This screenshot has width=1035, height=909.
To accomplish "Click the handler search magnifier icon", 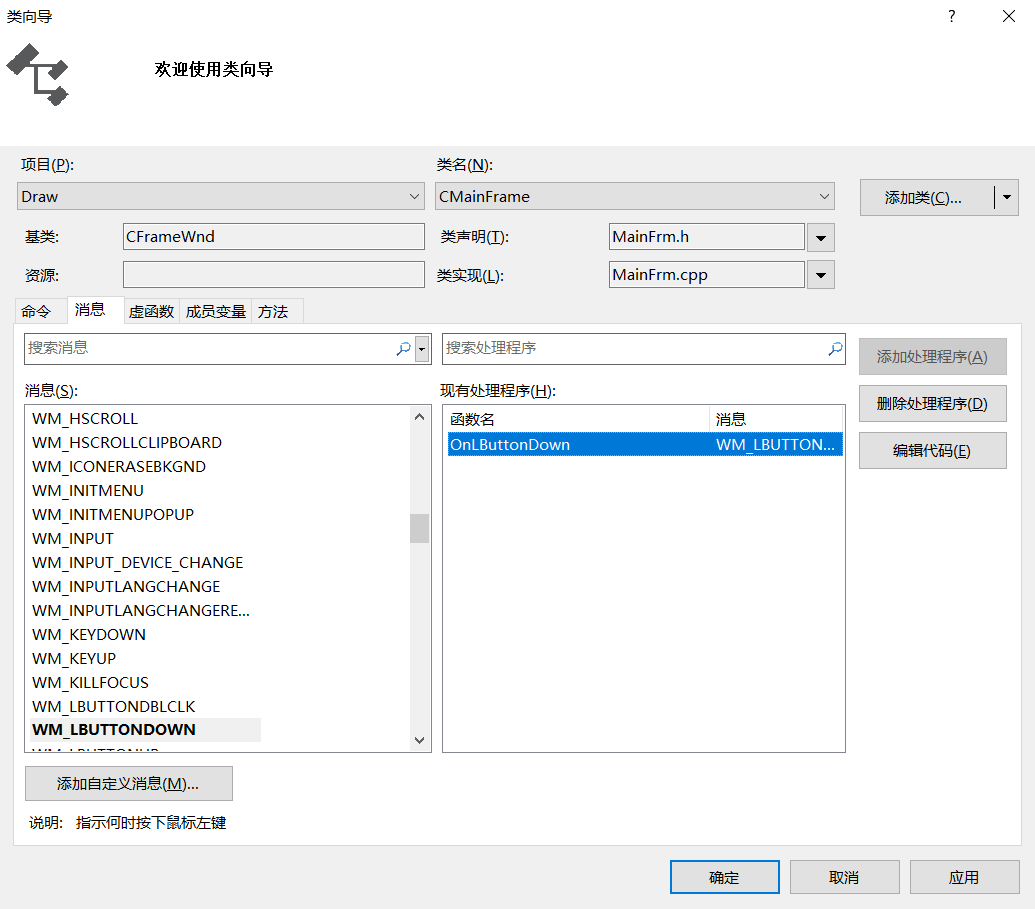I will tap(835, 348).
